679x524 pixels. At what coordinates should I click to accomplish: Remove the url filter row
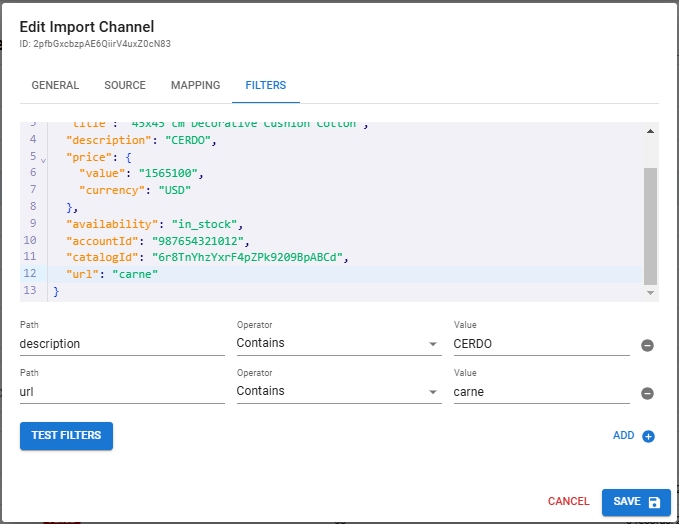647,393
